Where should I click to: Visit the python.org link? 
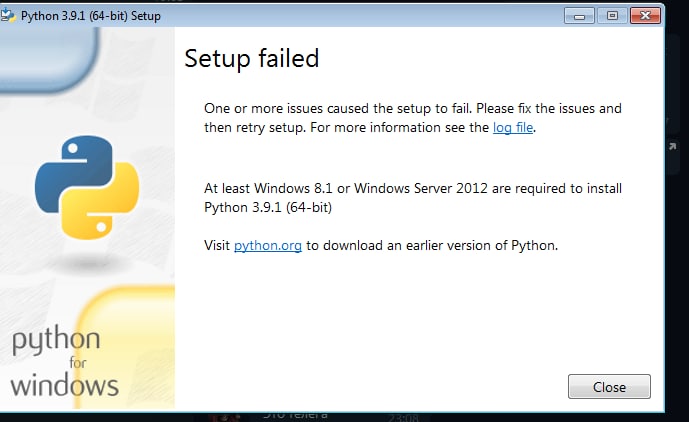[x=268, y=245]
